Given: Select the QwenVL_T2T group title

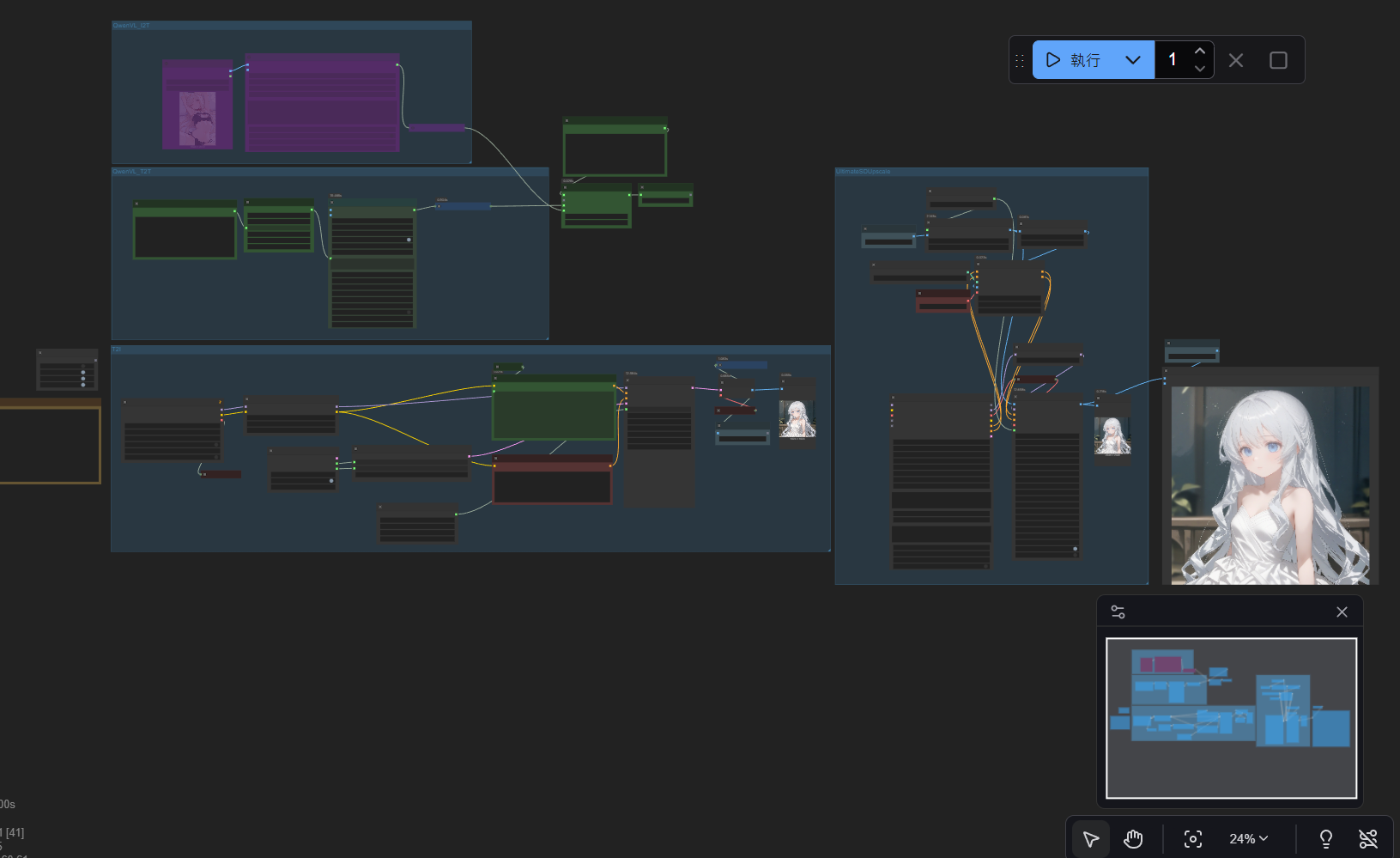Looking at the screenshot, I should coord(132,172).
